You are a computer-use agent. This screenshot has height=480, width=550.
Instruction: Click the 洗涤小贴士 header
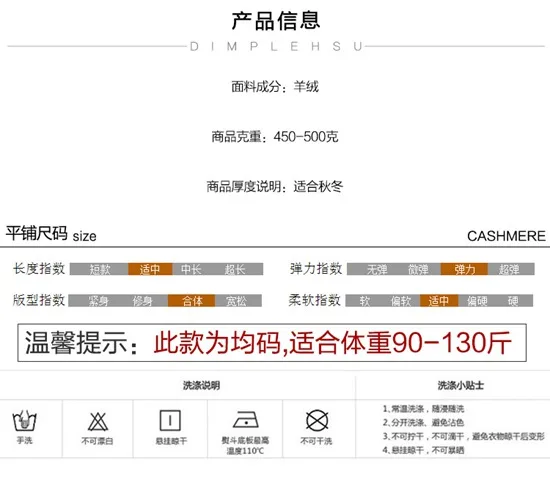tap(461, 385)
